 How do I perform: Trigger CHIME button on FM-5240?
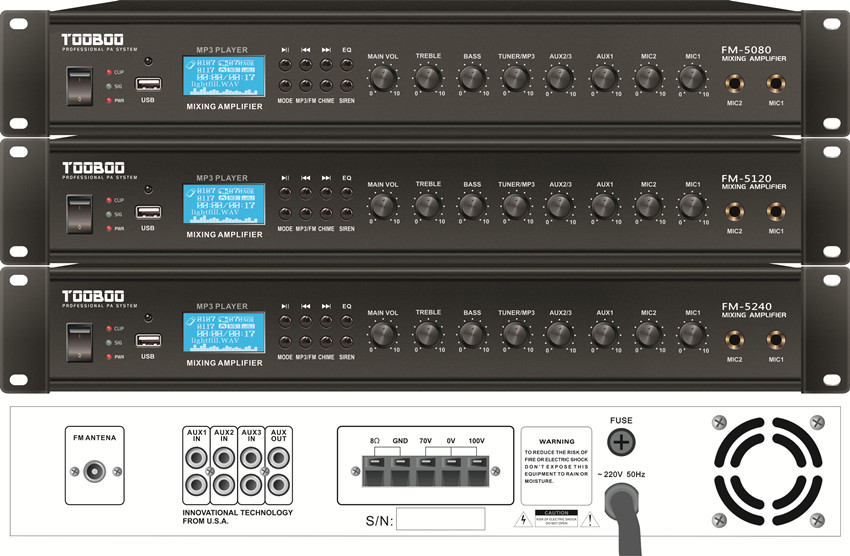[326, 342]
